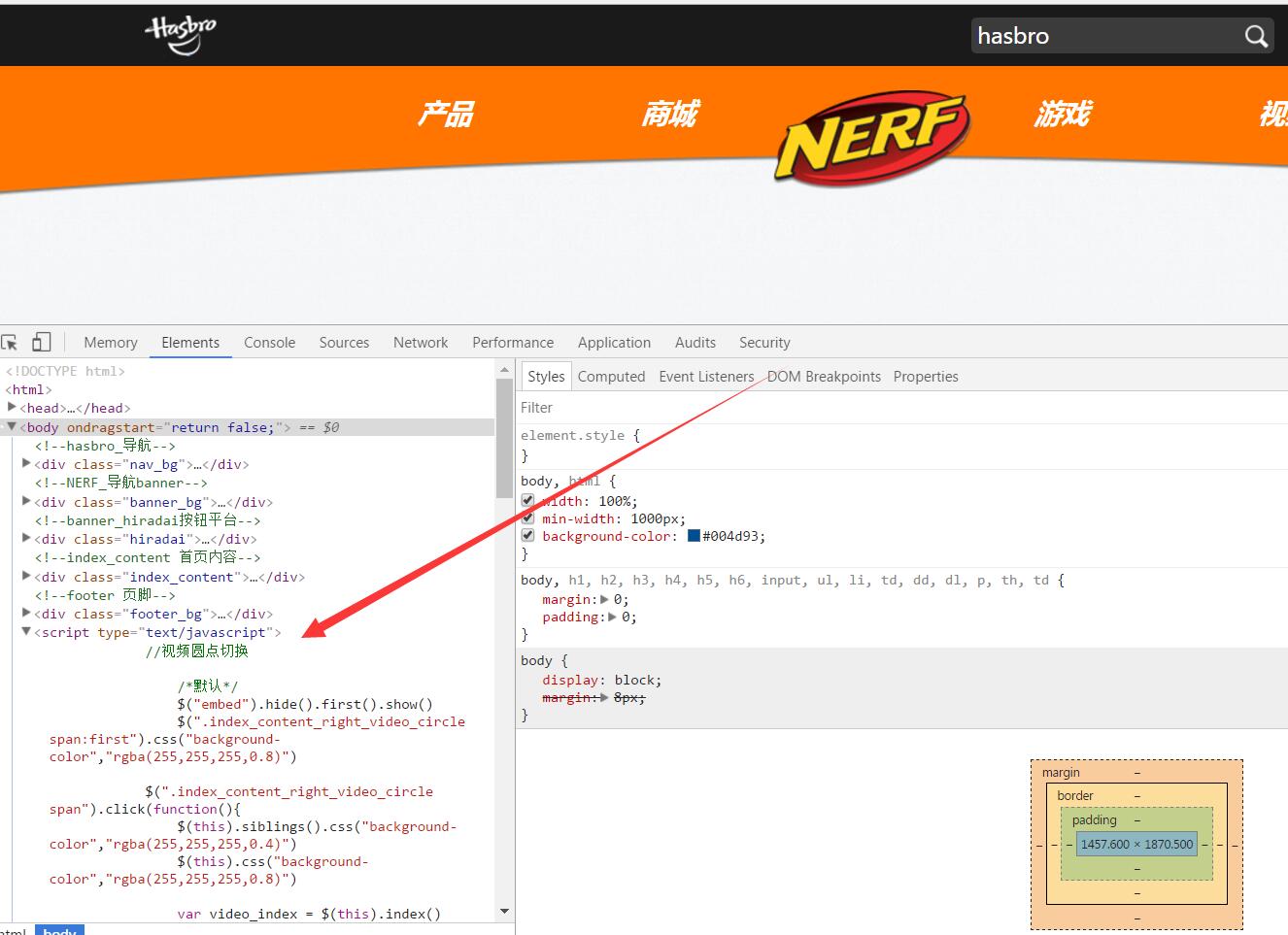Click the Hasbro logo in the header
The width and height of the screenshot is (1288, 935).
click(181, 35)
